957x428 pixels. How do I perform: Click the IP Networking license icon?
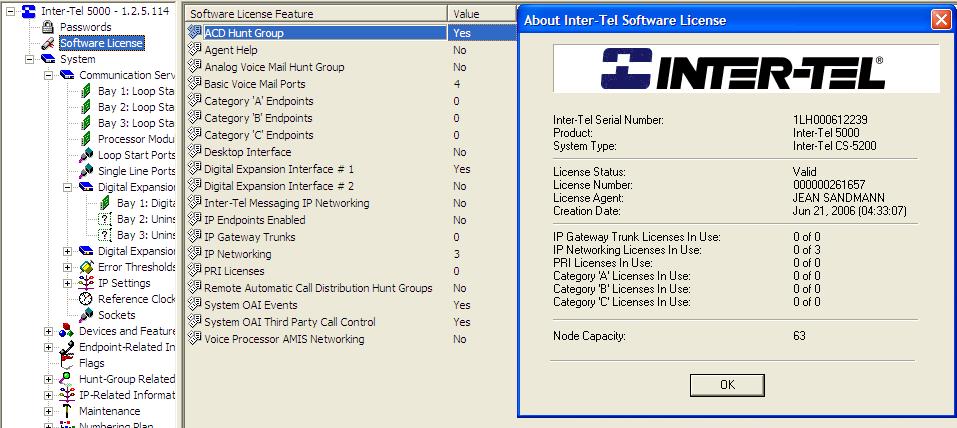click(195, 253)
